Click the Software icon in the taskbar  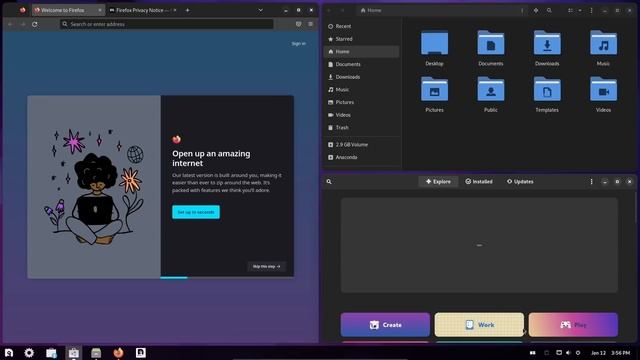pyautogui.click(x=73, y=353)
